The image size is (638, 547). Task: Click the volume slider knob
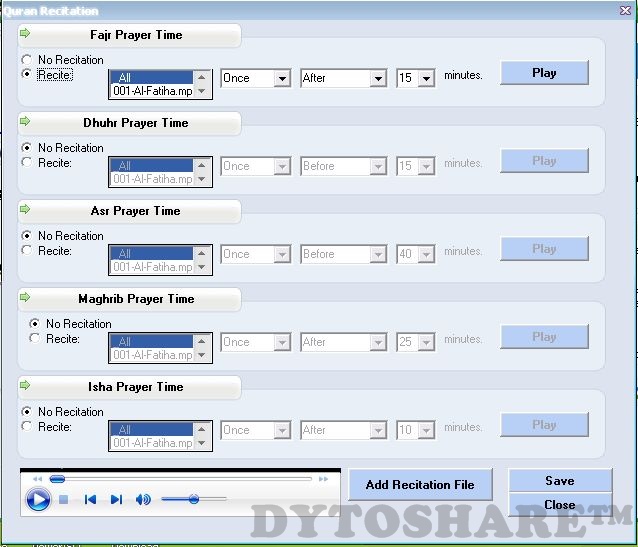pyautogui.click(x=194, y=499)
